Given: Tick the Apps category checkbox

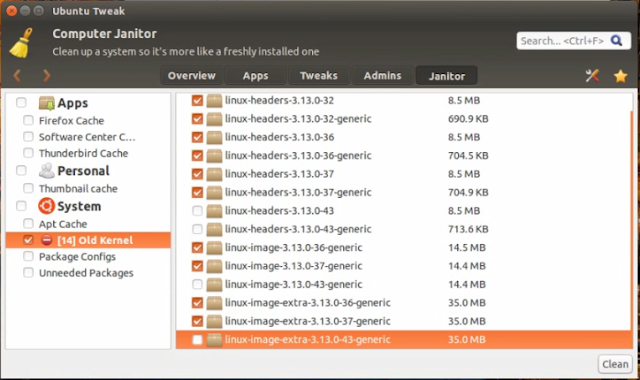Looking at the screenshot, I should [21, 102].
